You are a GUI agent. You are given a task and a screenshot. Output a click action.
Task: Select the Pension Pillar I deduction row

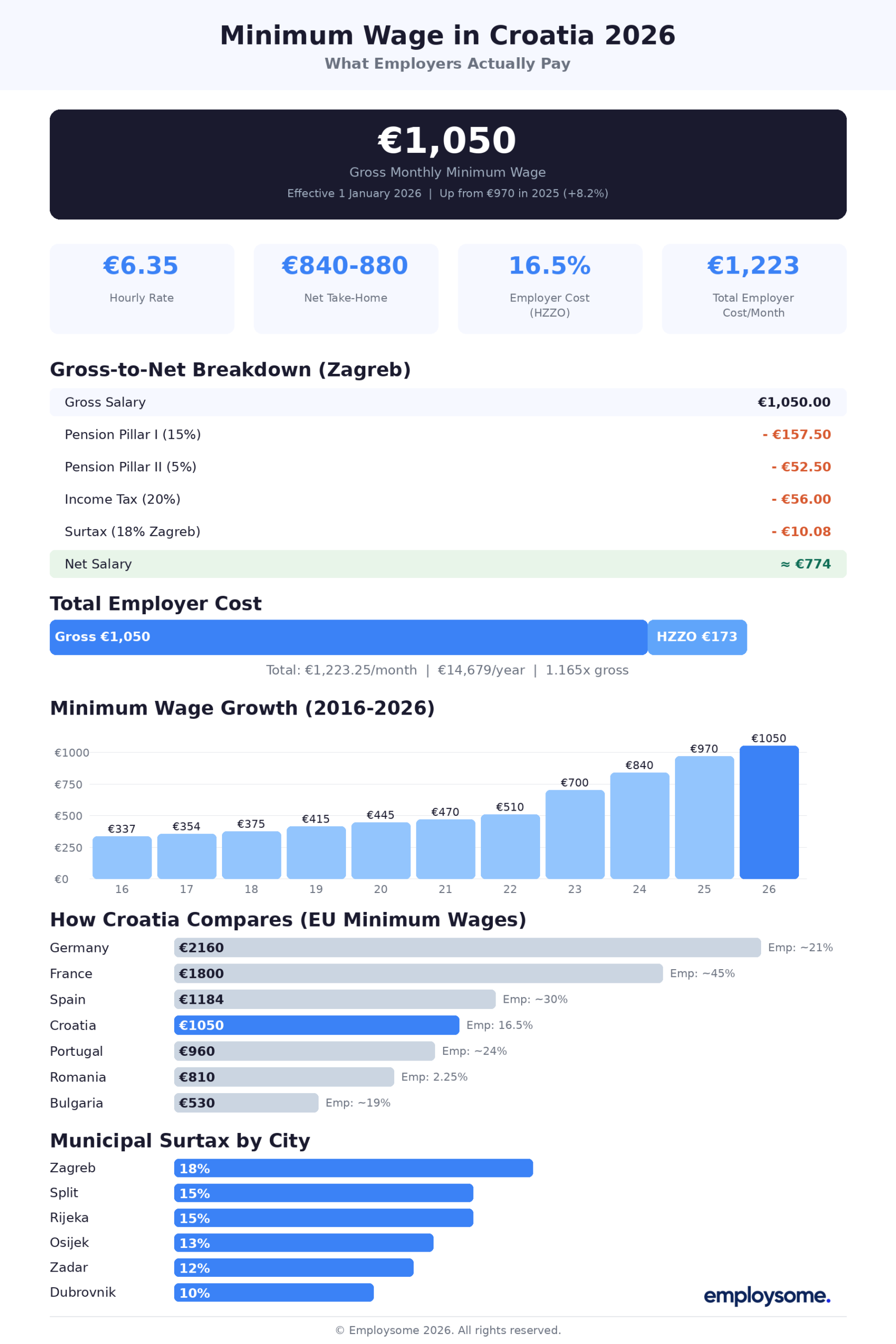coord(448,434)
